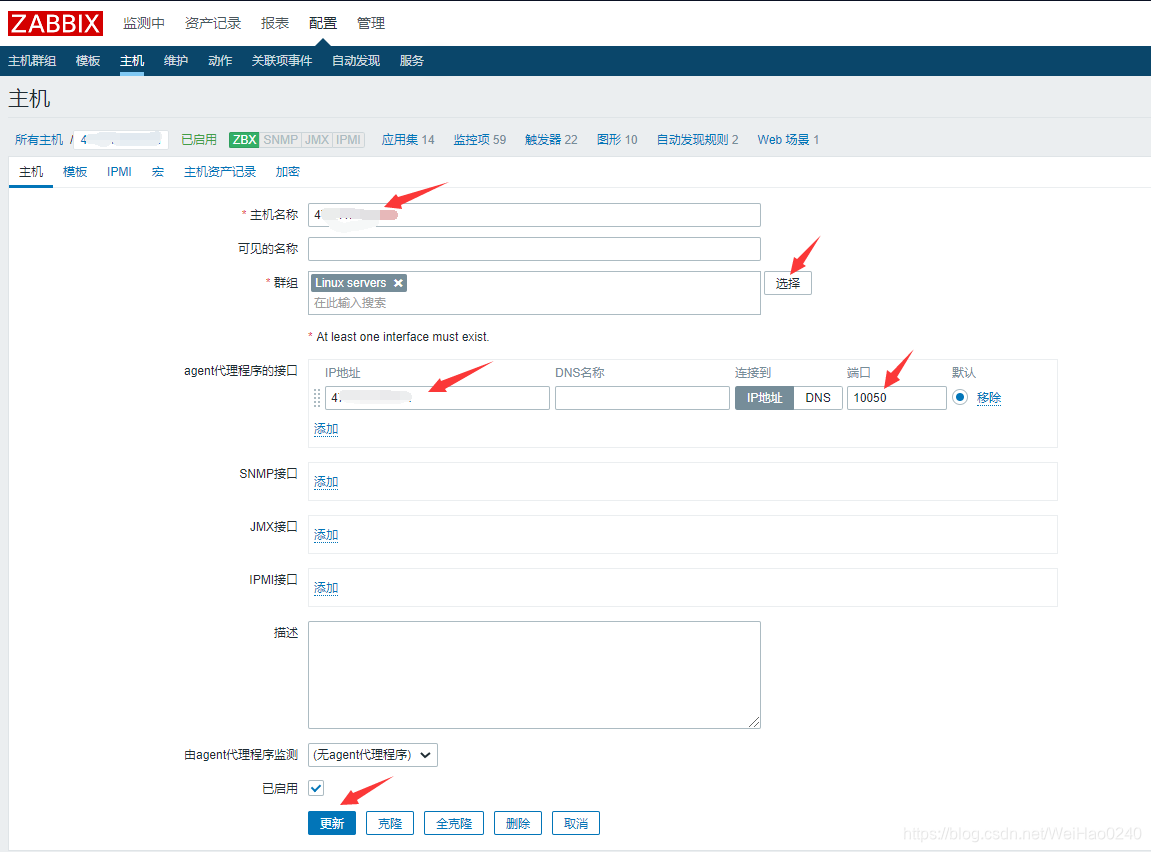
Task: Click the 所有主机 breadcrumb link
Action: [39, 139]
